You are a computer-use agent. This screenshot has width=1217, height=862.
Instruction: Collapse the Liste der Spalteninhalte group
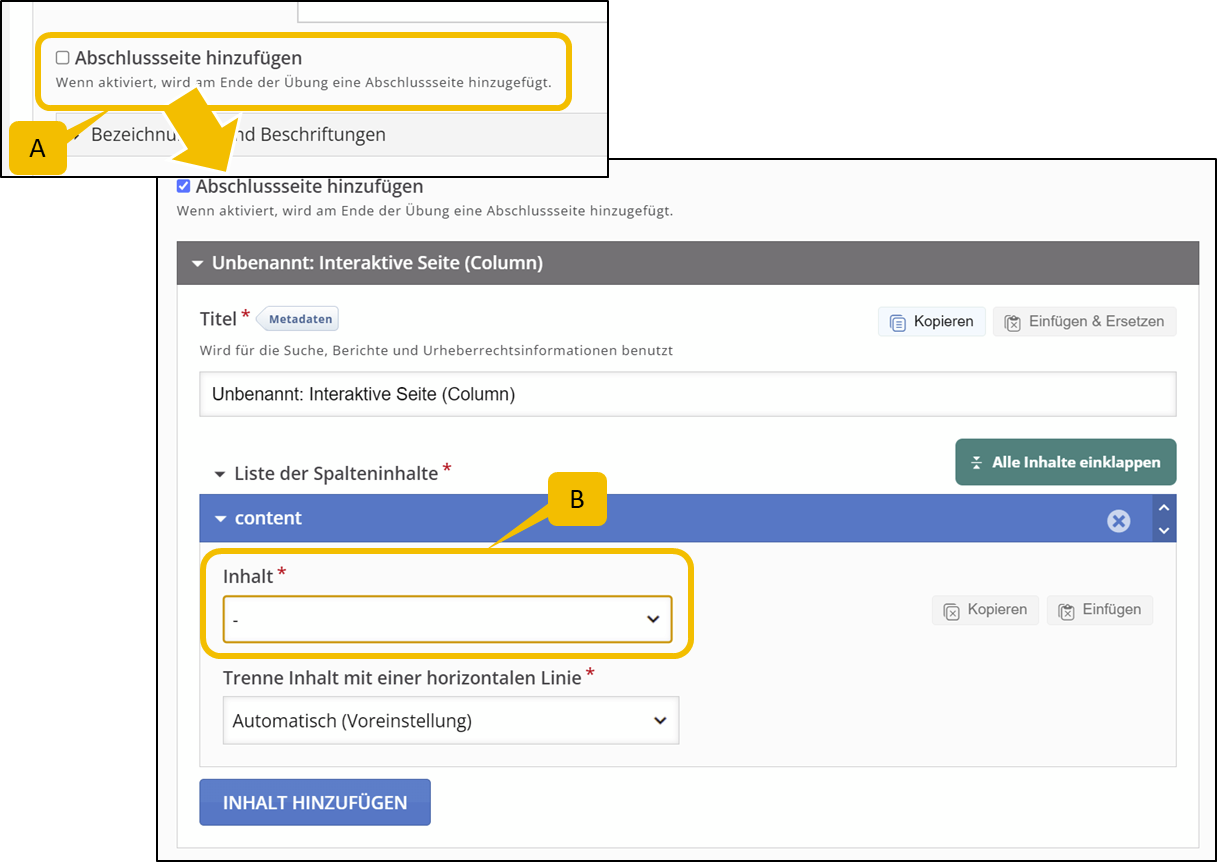pos(219,473)
